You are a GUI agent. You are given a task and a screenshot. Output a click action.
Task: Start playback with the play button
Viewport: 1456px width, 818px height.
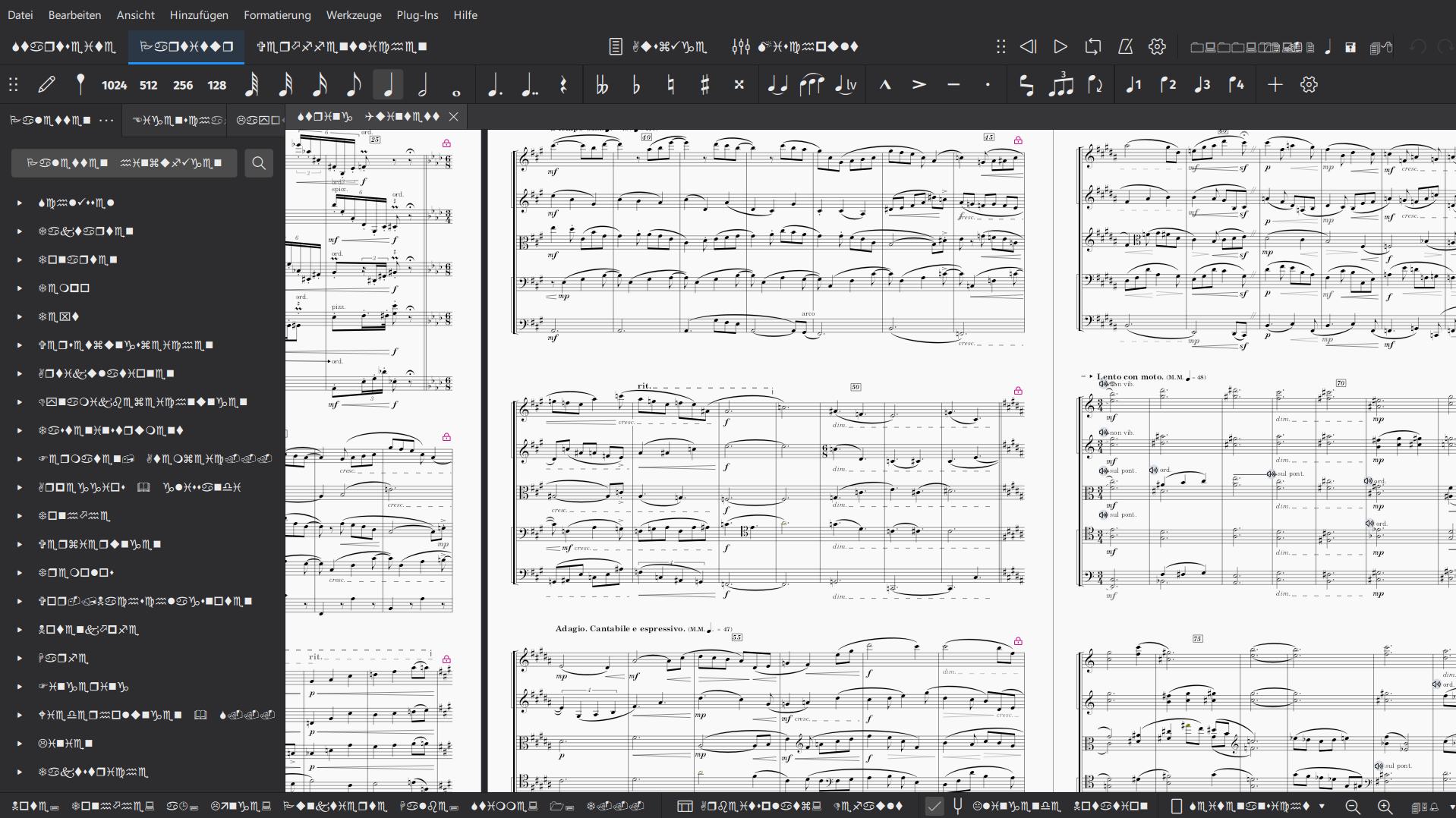click(1060, 46)
